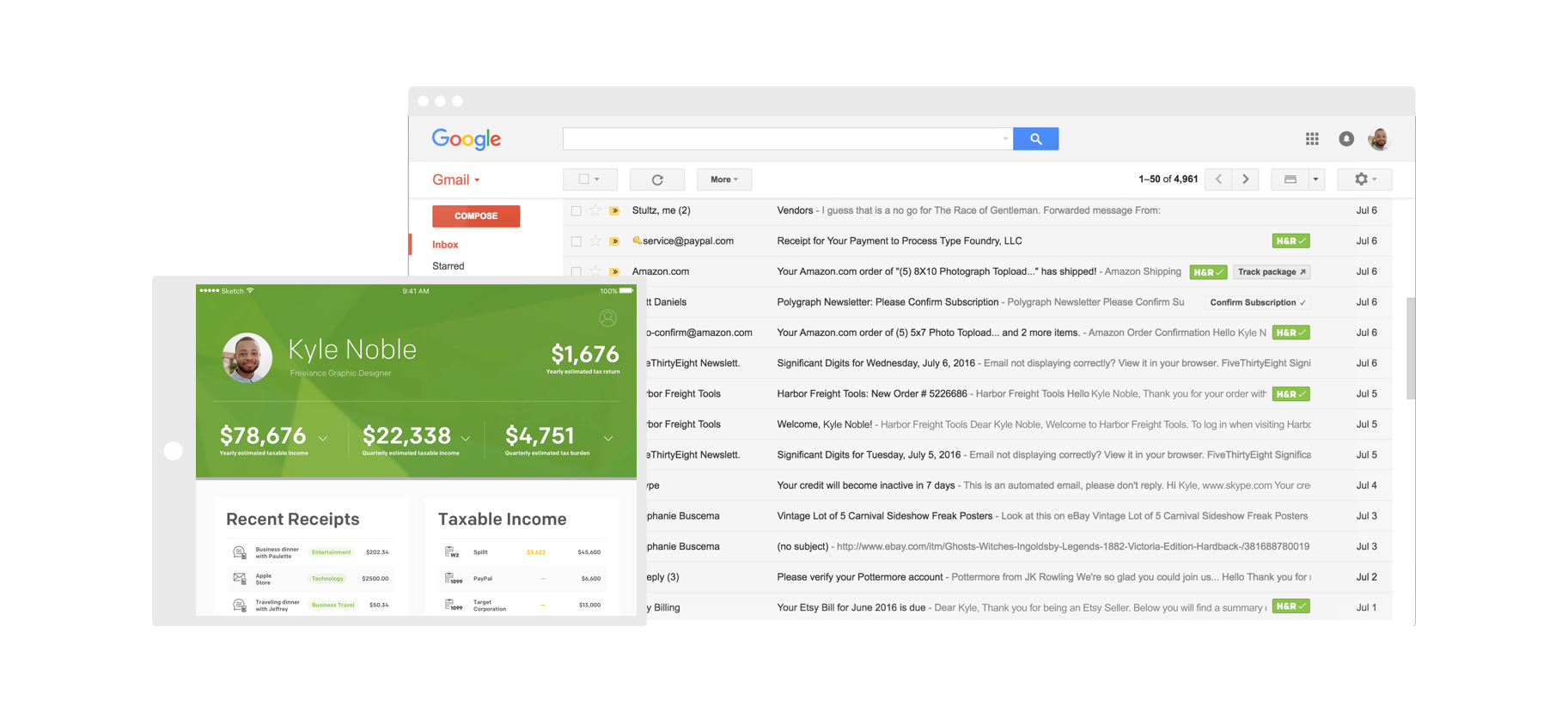Open Pottermore account verification email

pyautogui.click(x=1020, y=577)
